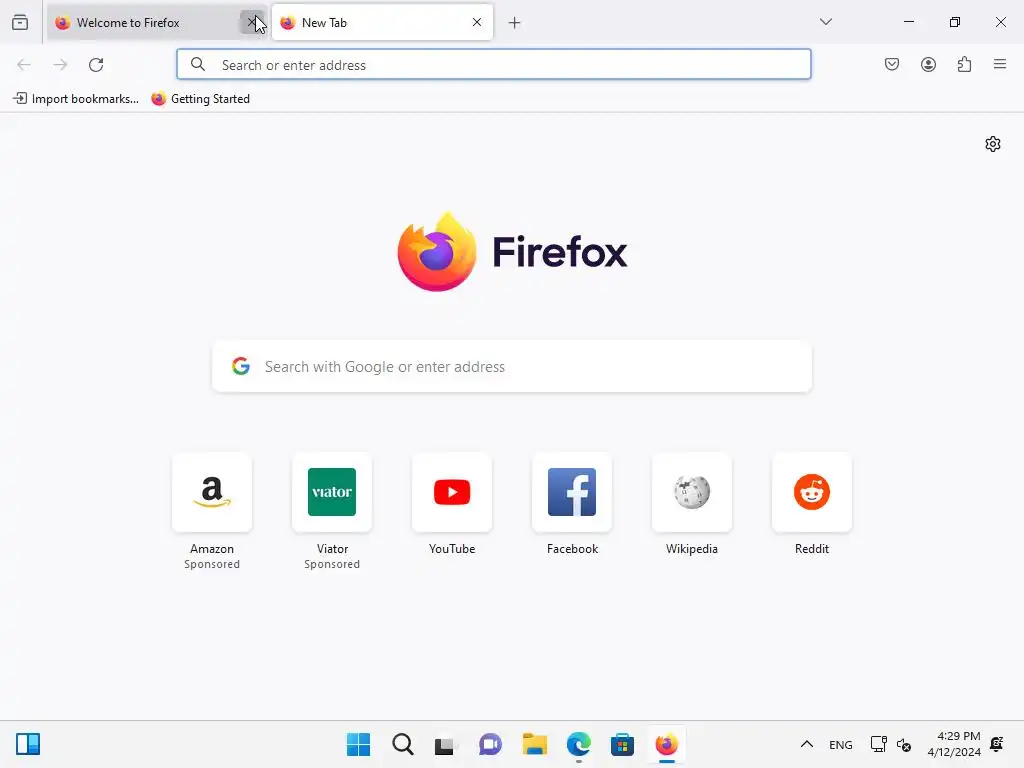Show hidden system tray icons

pos(807,744)
